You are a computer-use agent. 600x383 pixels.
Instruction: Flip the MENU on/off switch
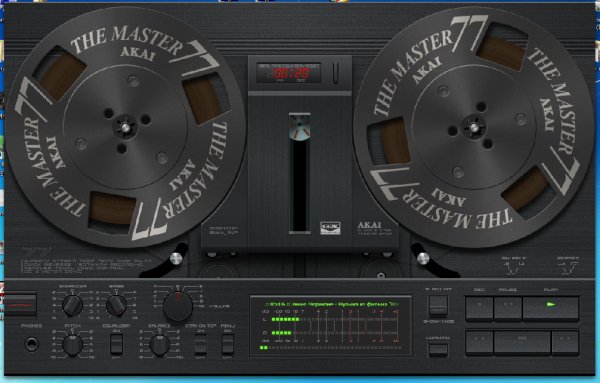pos(228,343)
